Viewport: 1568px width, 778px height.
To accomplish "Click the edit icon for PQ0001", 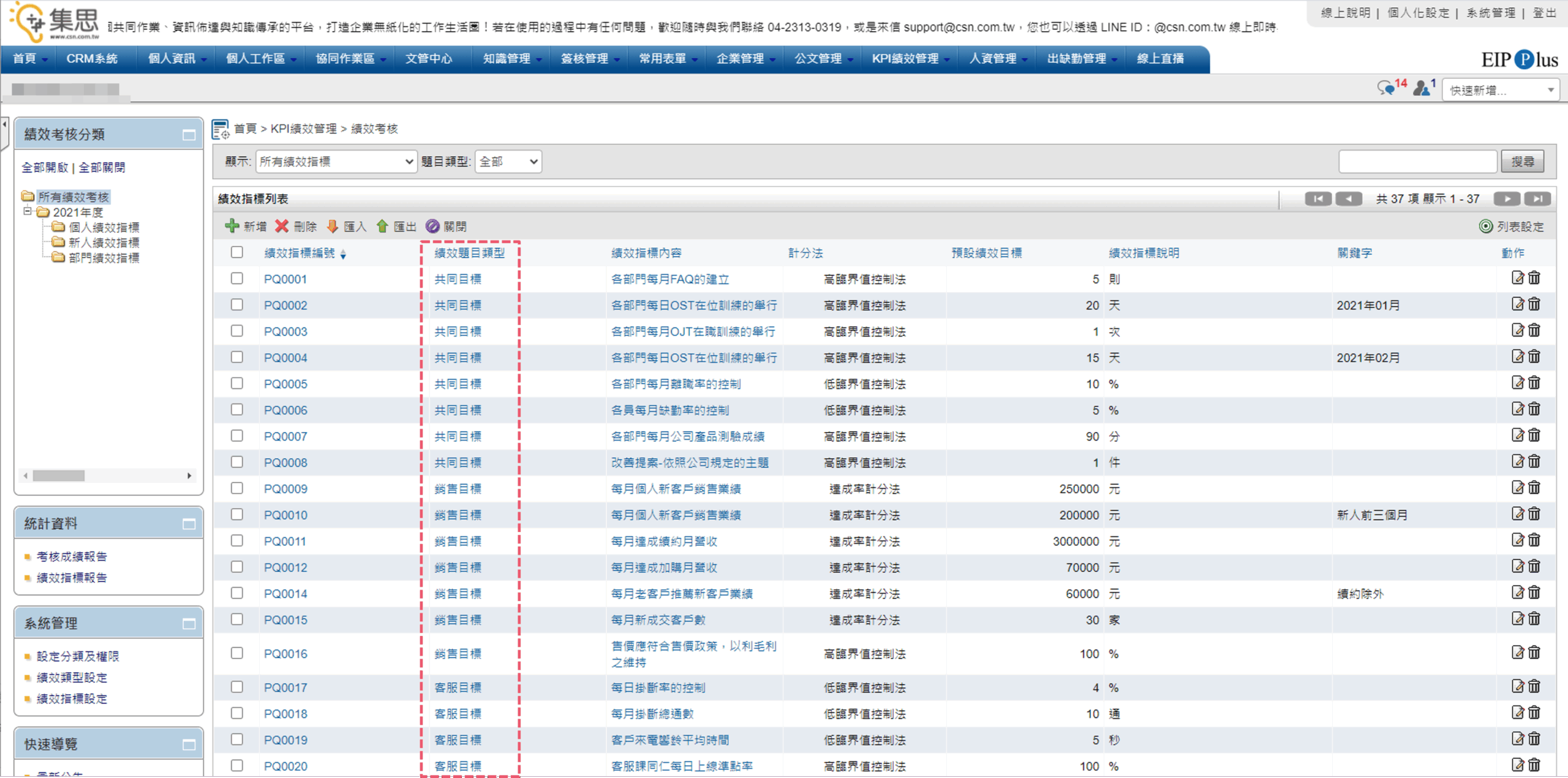I will [x=1517, y=279].
